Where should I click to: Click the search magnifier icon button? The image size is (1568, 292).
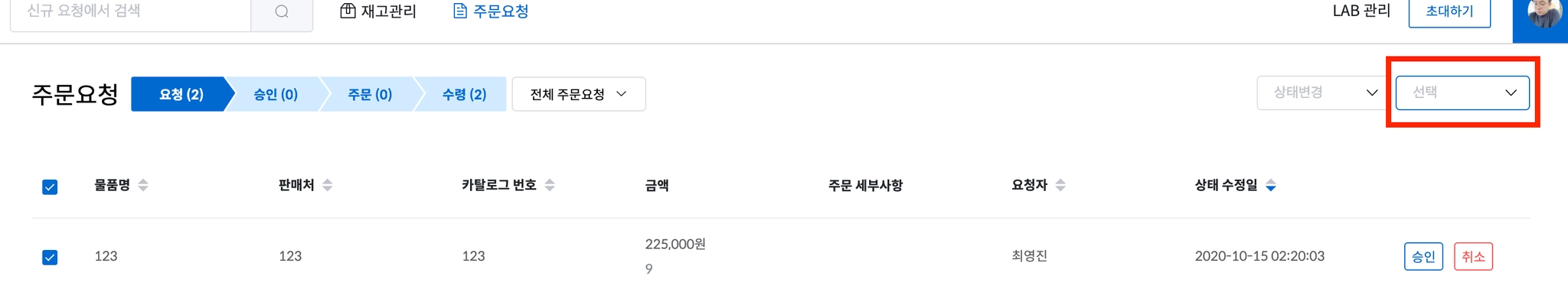pyautogui.click(x=282, y=12)
